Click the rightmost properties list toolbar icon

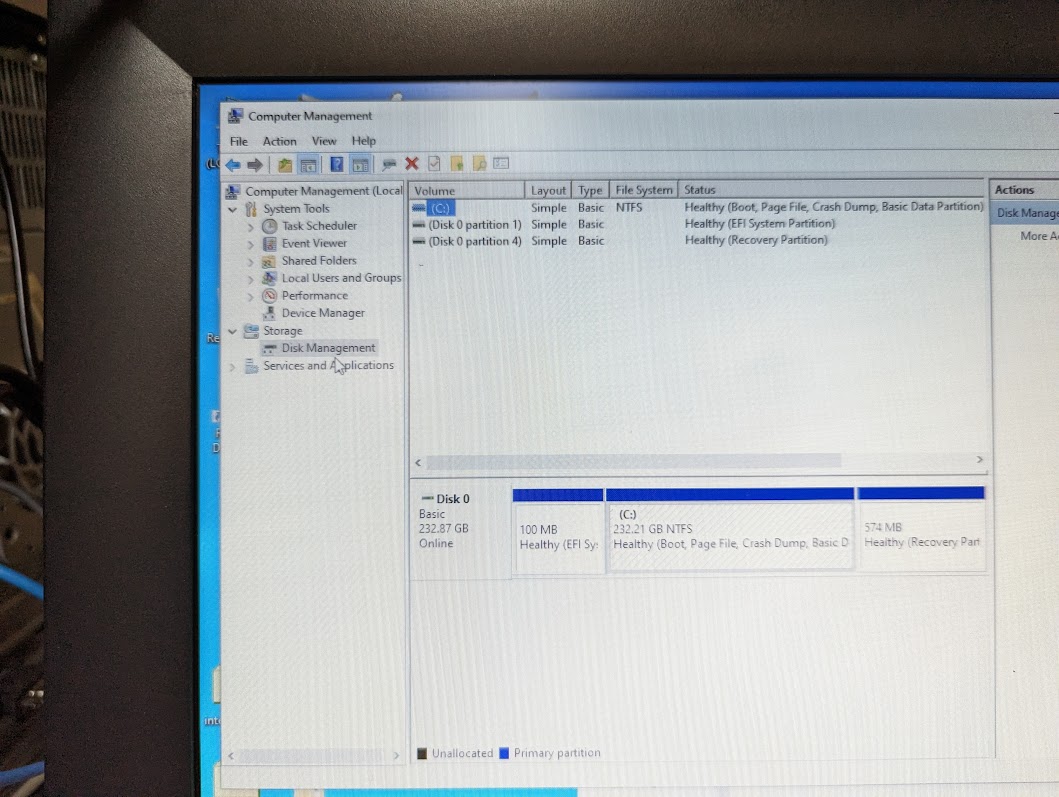coord(499,163)
